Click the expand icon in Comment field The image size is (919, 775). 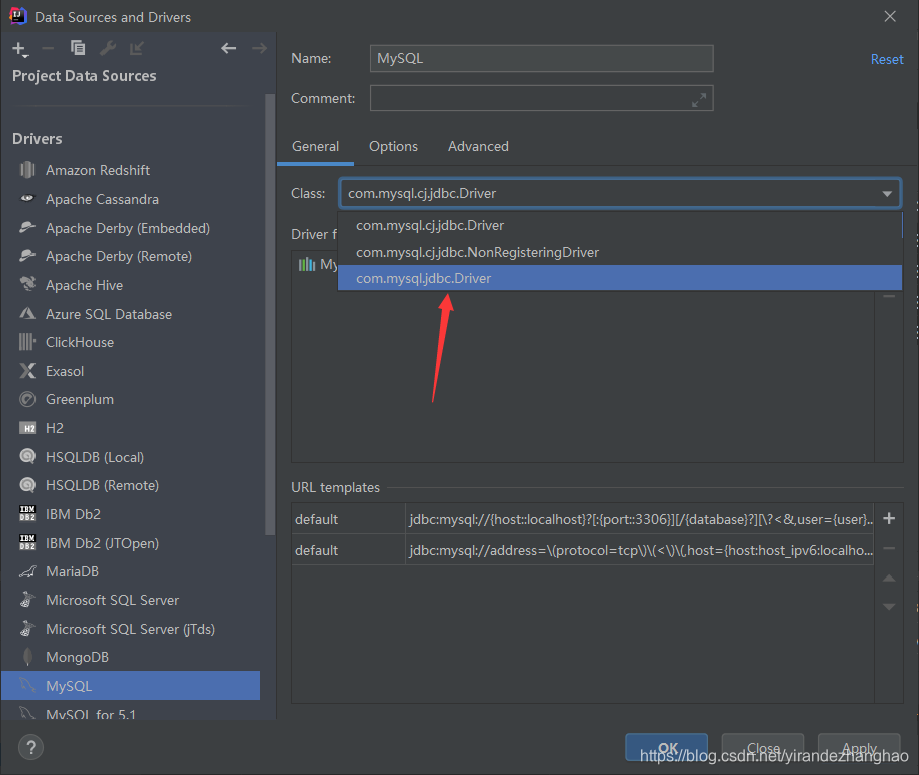point(699,100)
